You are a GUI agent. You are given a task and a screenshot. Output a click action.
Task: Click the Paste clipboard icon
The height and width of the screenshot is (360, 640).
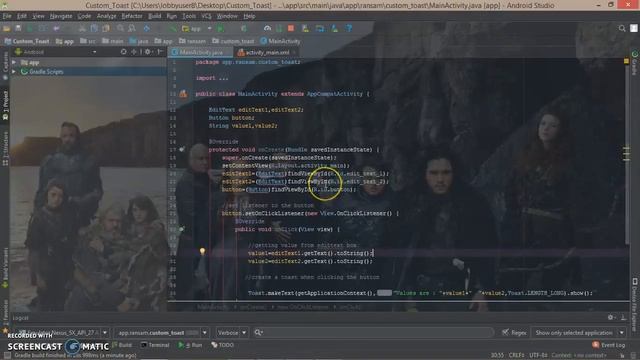[x=106, y=29]
